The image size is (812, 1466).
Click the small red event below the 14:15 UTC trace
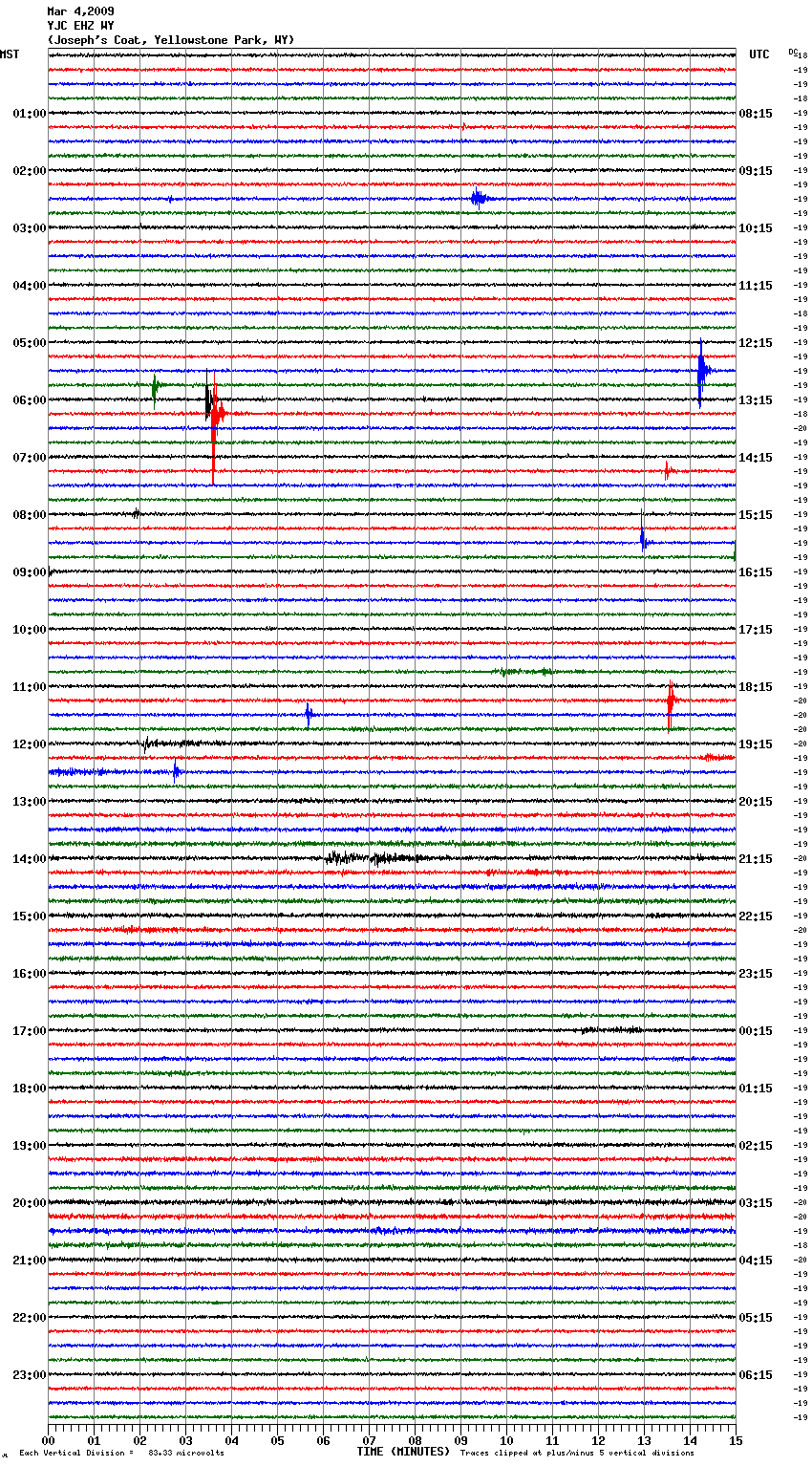coord(668,470)
